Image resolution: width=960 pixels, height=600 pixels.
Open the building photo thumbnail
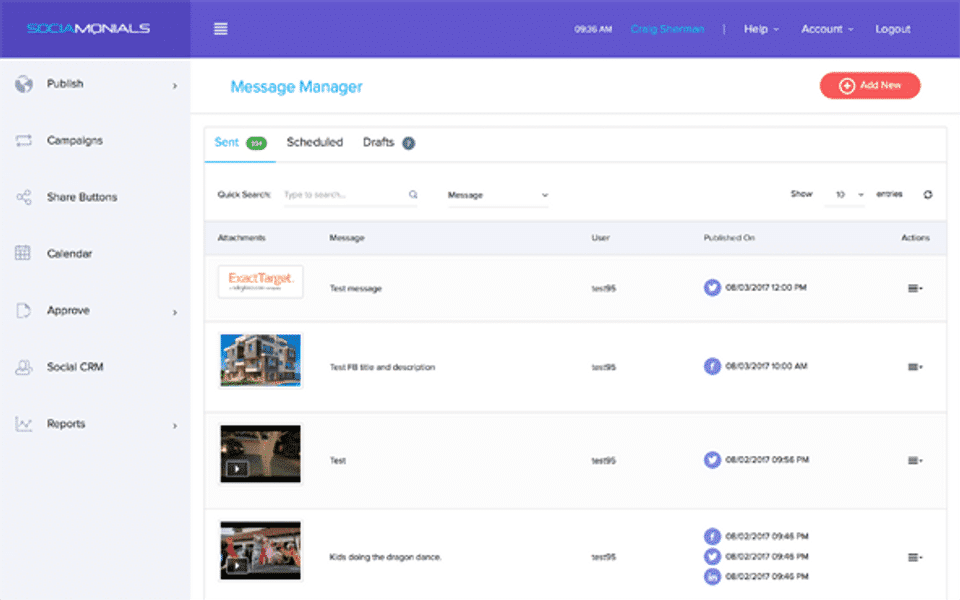pyautogui.click(x=260, y=361)
